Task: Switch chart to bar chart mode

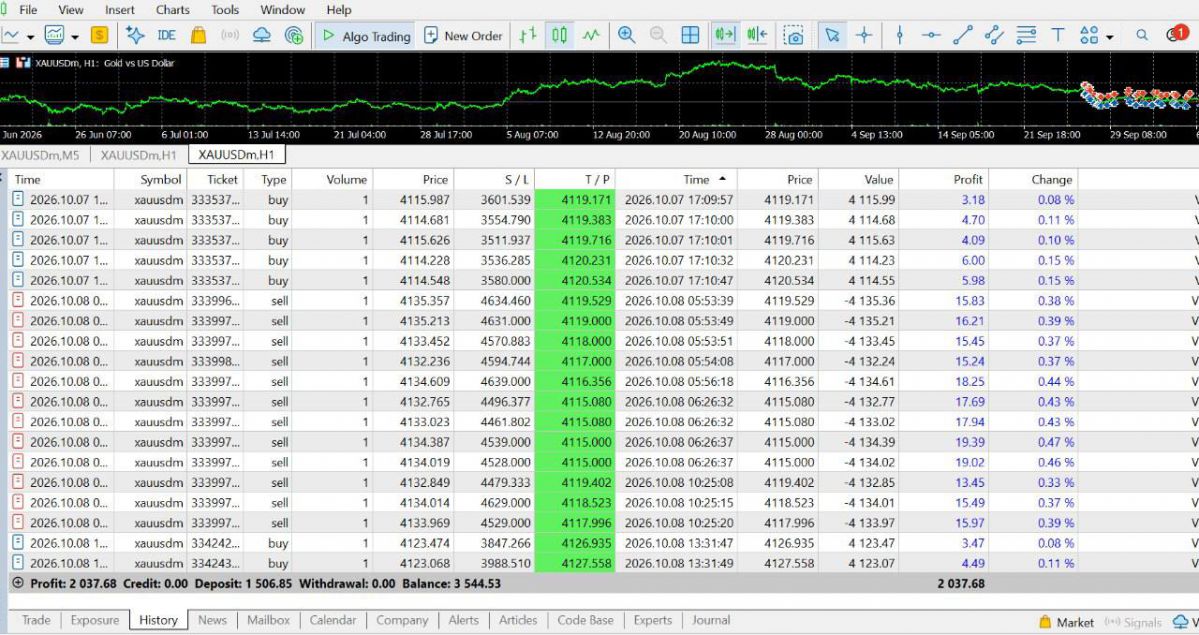Action: tap(528, 35)
